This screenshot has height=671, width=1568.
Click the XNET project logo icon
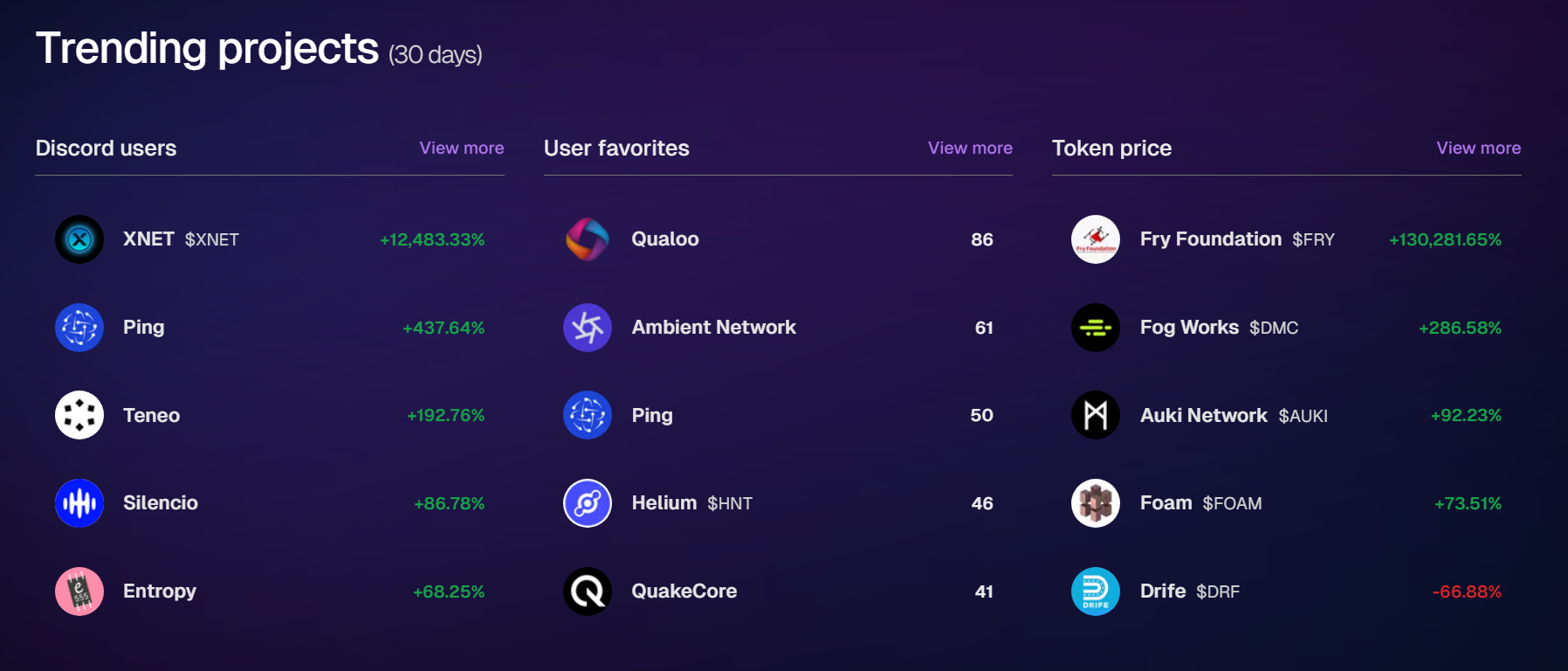pyautogui.click(x=79, y=239)
